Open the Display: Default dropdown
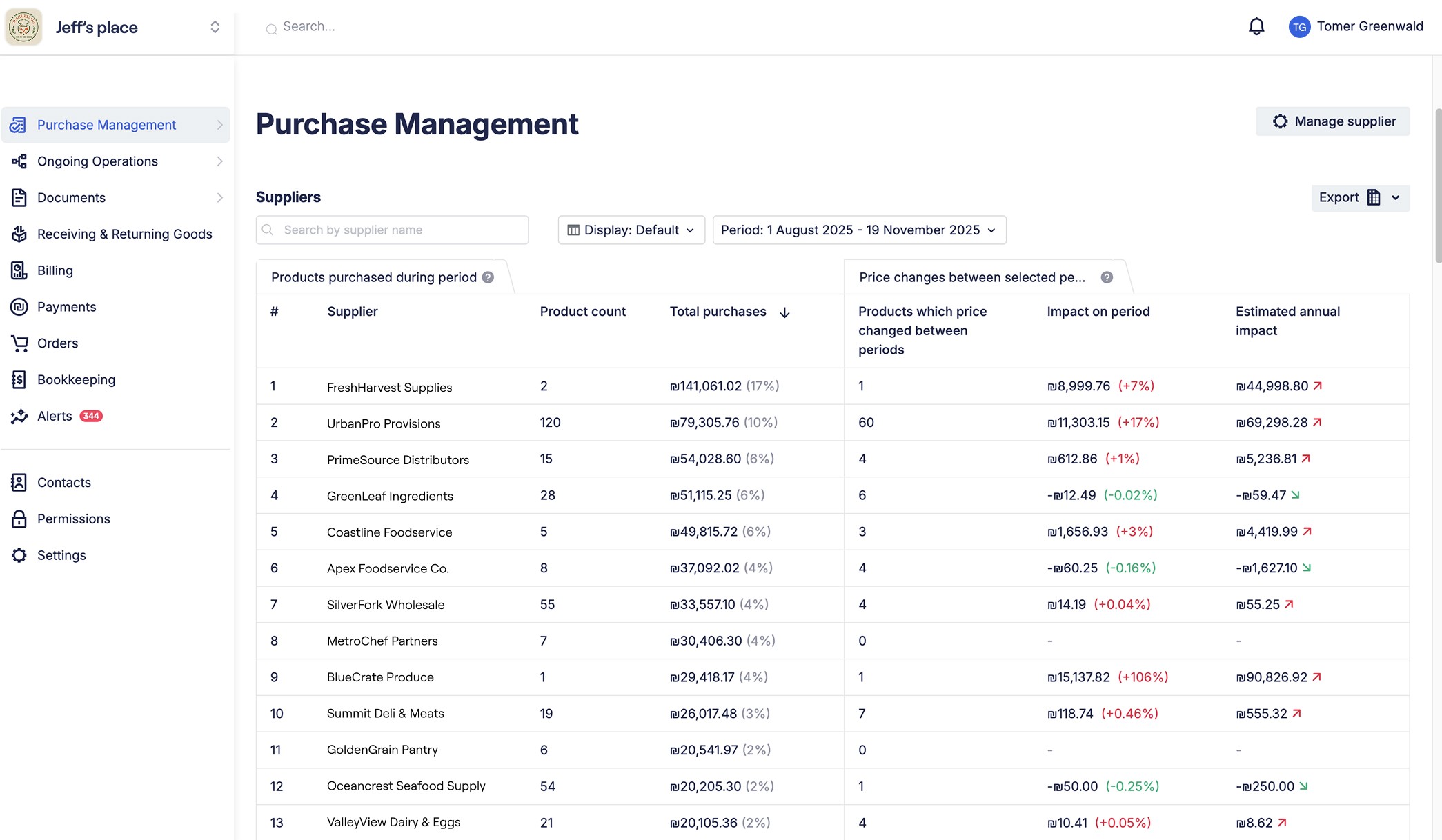Image resolution: width=1442 pixels, height=840 pixels. tap(631, 230)
